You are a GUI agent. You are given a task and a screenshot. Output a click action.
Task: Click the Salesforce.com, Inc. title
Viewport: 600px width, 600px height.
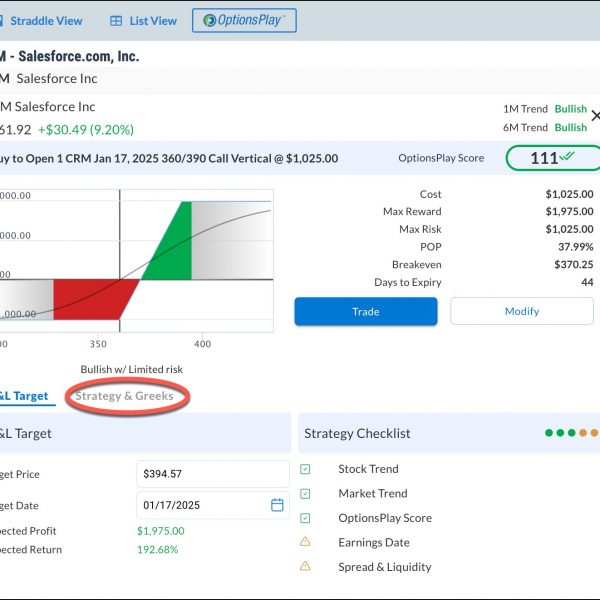click(78, 56)
